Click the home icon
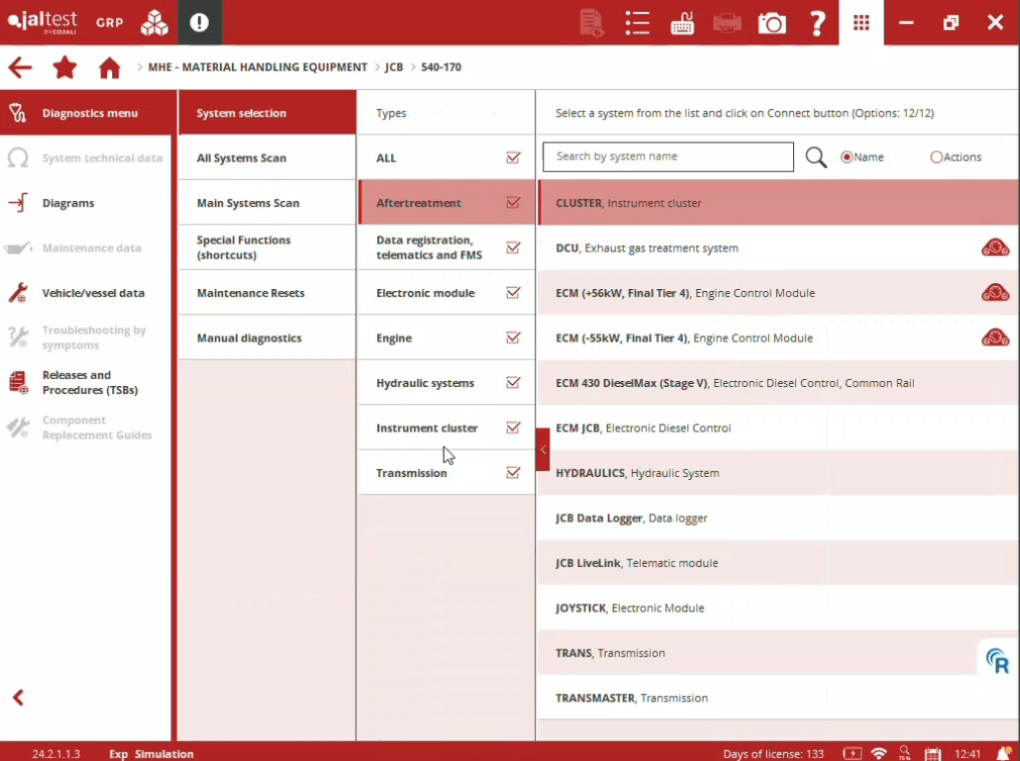Viewport: 1020px width, 761px height. [109, 68]
